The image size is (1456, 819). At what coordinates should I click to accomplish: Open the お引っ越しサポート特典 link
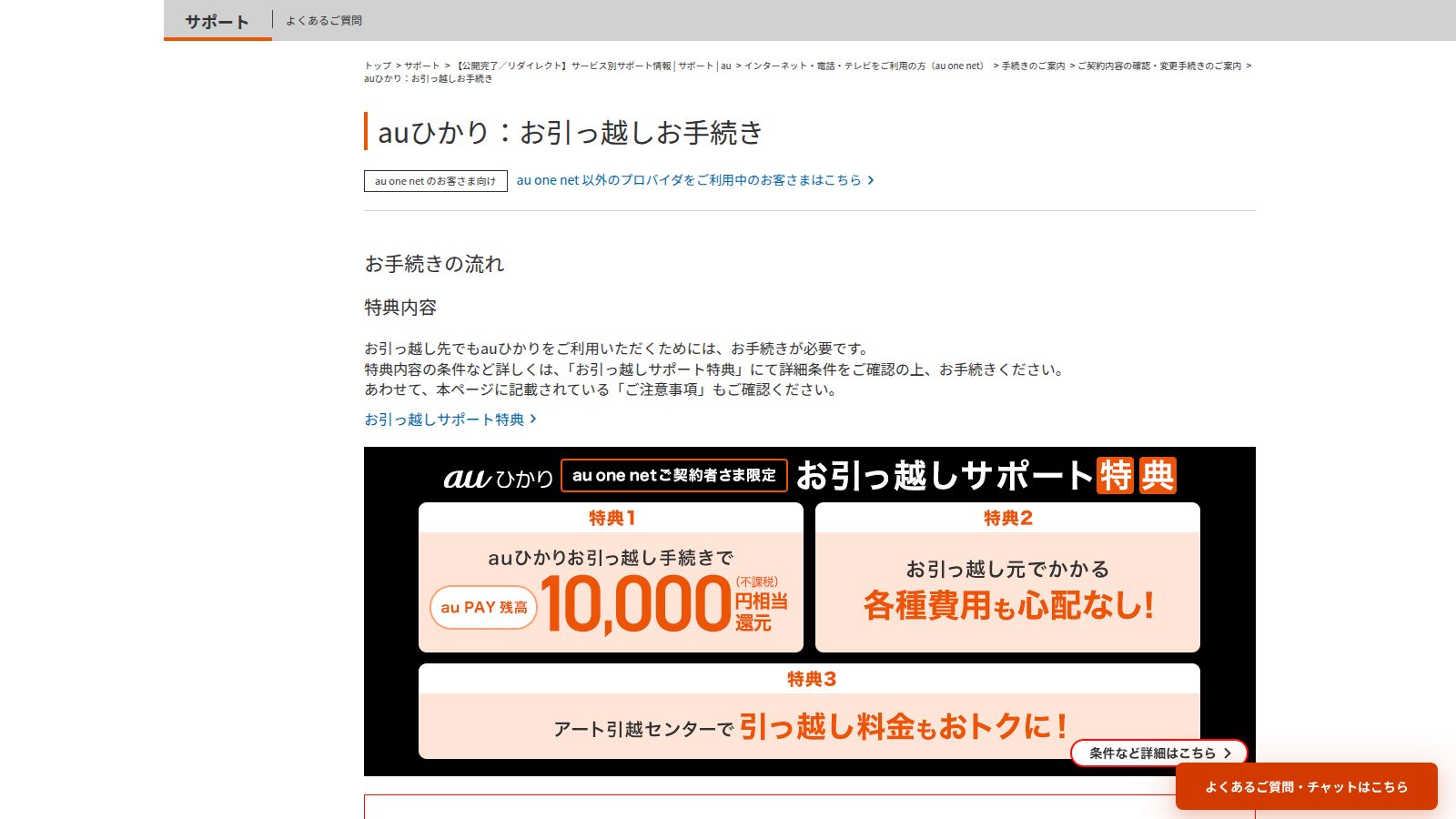(x=450, y=420)
